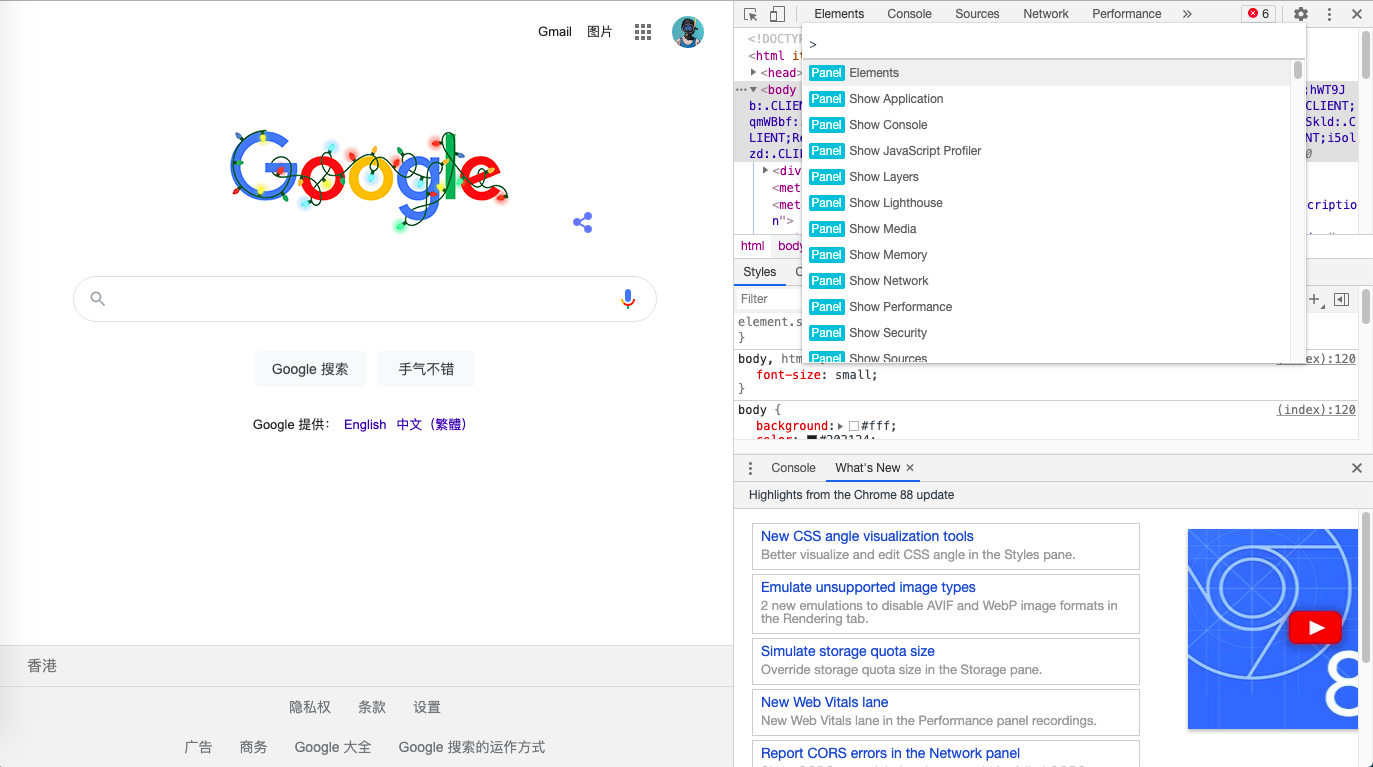1373x767 pixels.
Task: Open the drawer Console tab
Action: click(793, 468)
